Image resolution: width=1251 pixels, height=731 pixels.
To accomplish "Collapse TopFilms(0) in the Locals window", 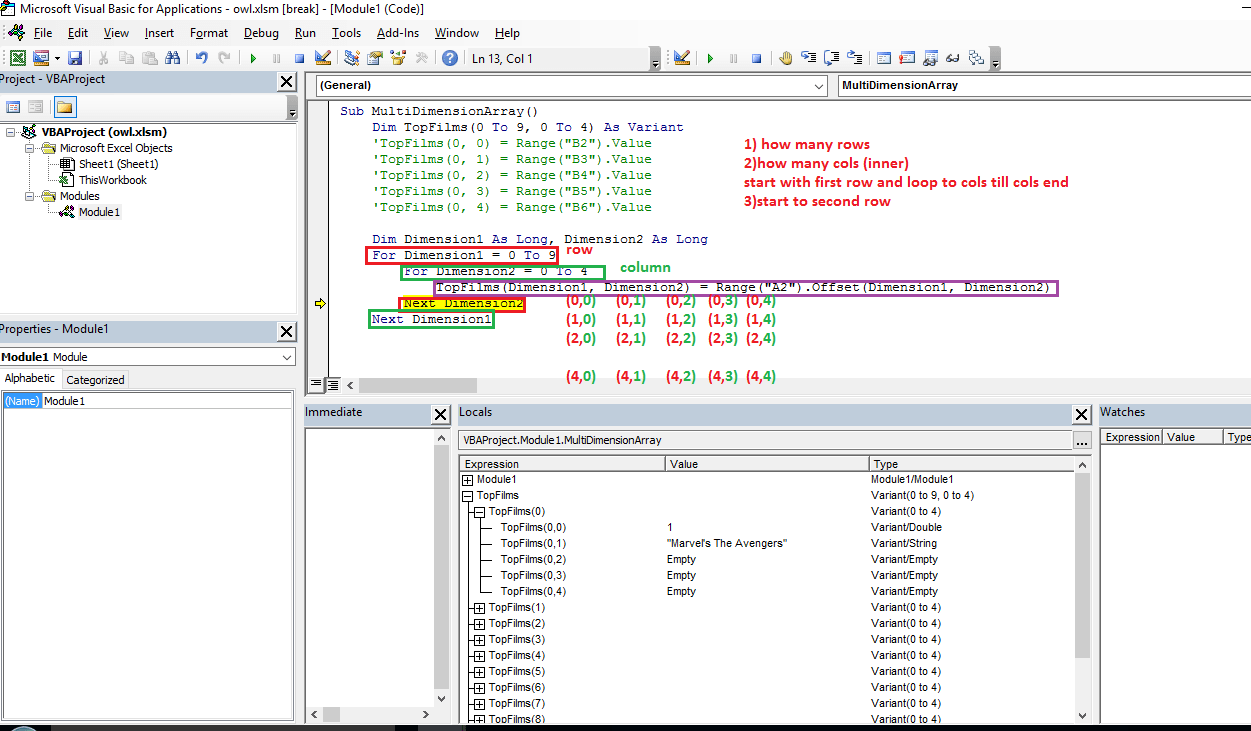I will (479, 512).
